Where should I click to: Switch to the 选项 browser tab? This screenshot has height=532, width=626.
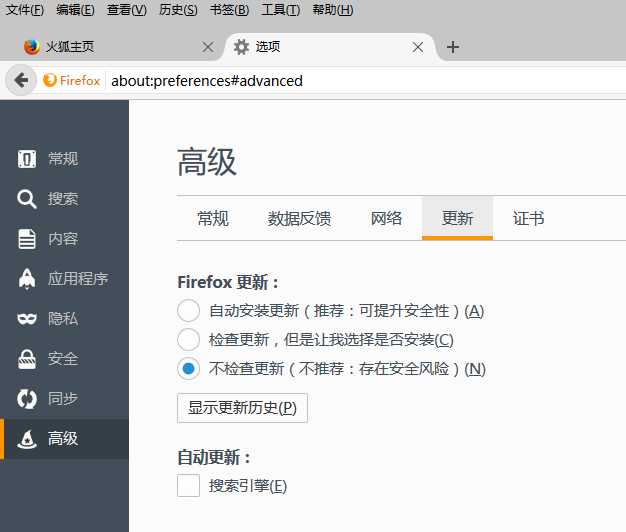[331, 47]
